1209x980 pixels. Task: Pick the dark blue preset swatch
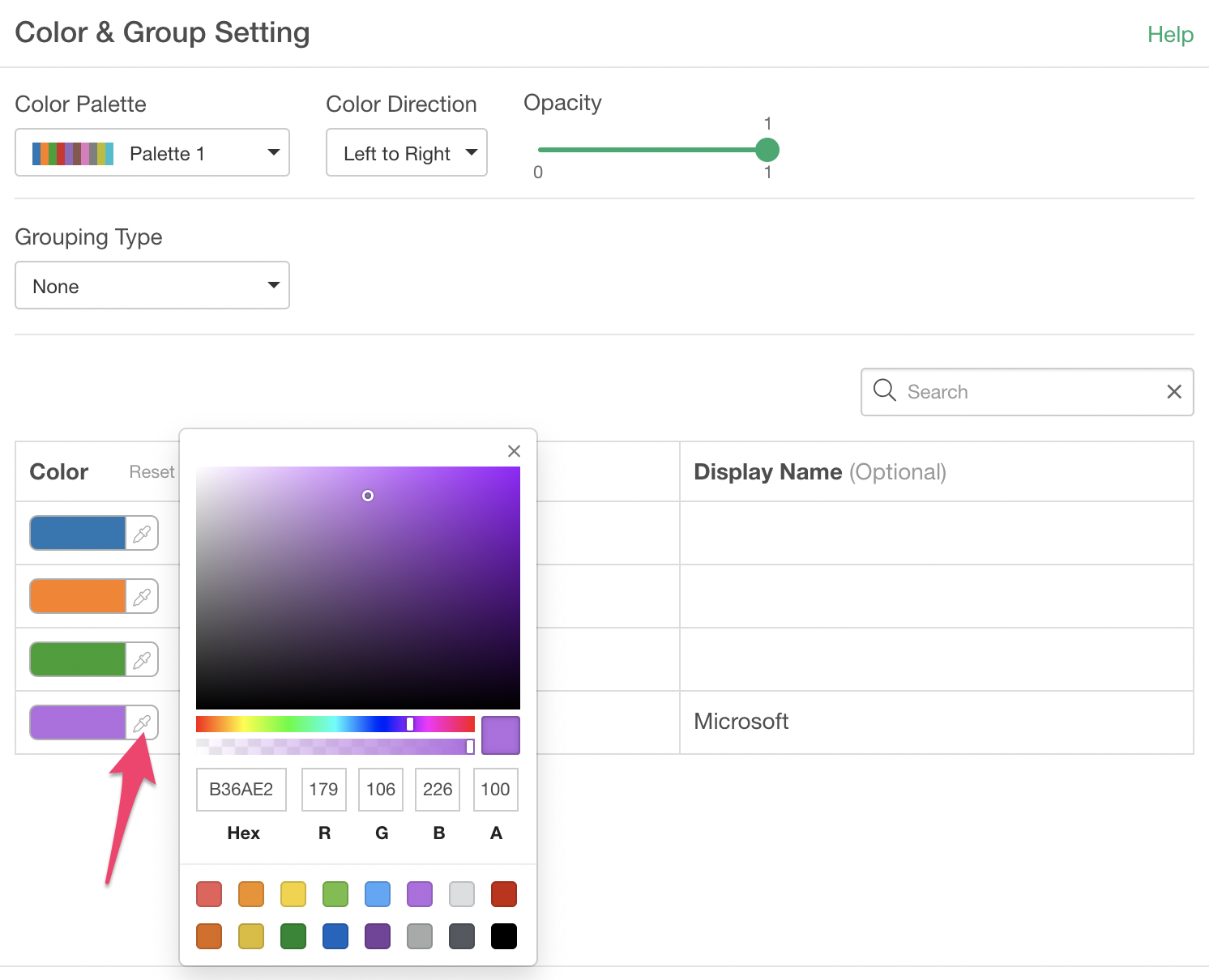335,936
